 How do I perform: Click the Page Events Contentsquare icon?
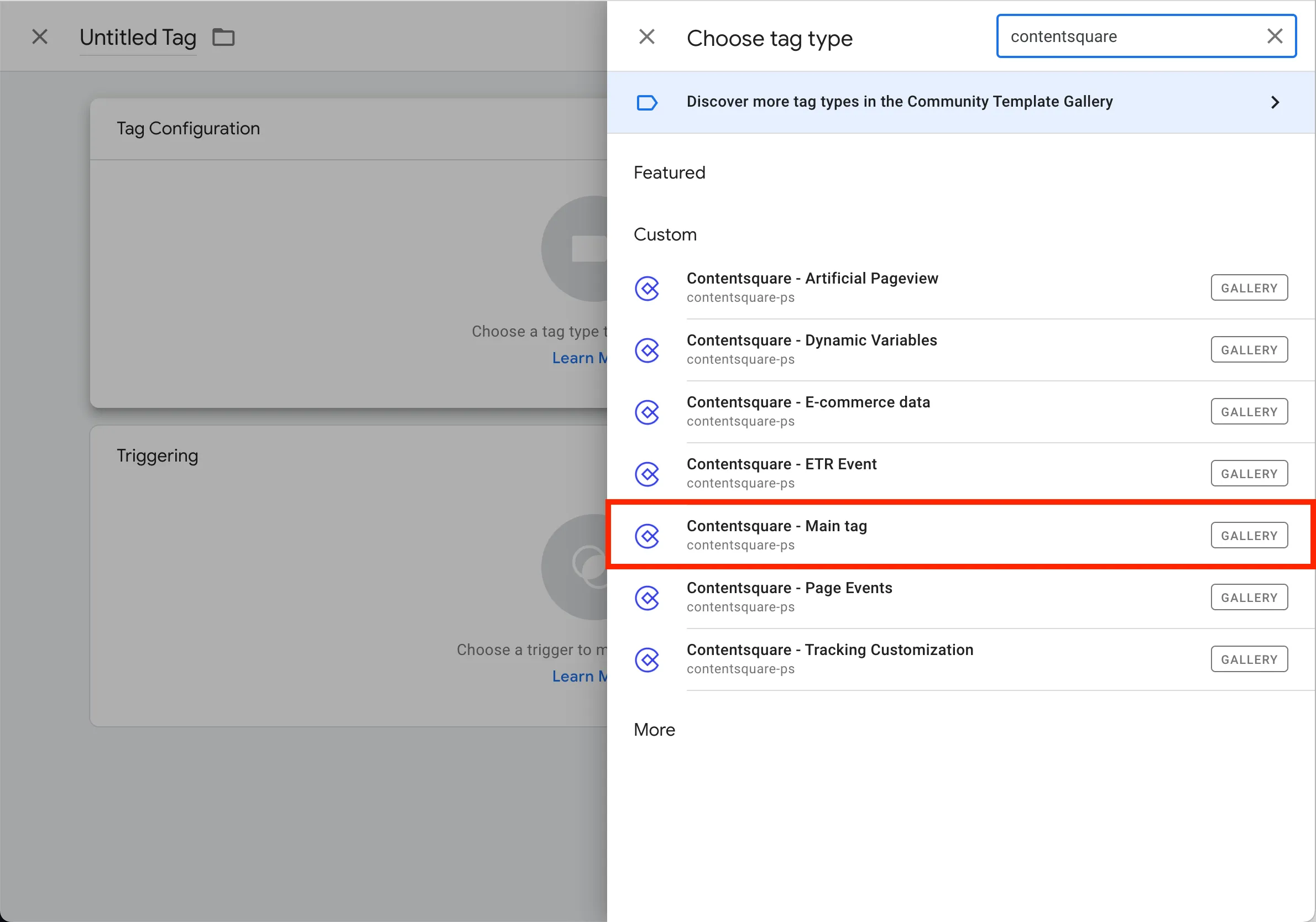(x=647, y=598)
